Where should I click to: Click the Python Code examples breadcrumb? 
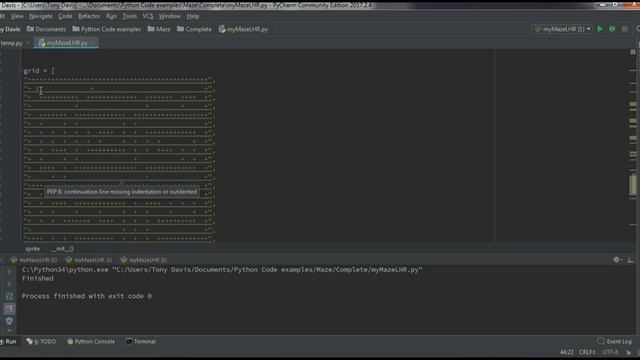107,29
